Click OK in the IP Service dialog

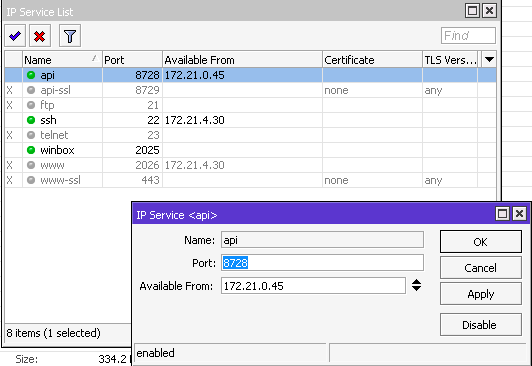(481, 242)
